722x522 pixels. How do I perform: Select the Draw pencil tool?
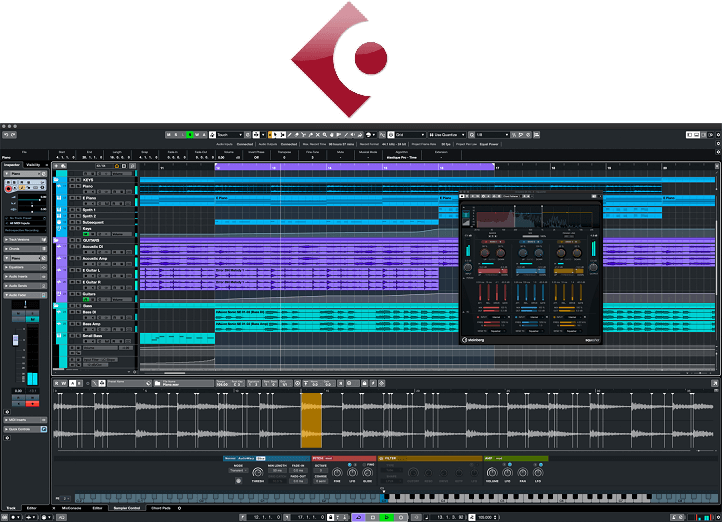[x=290, y=135]
